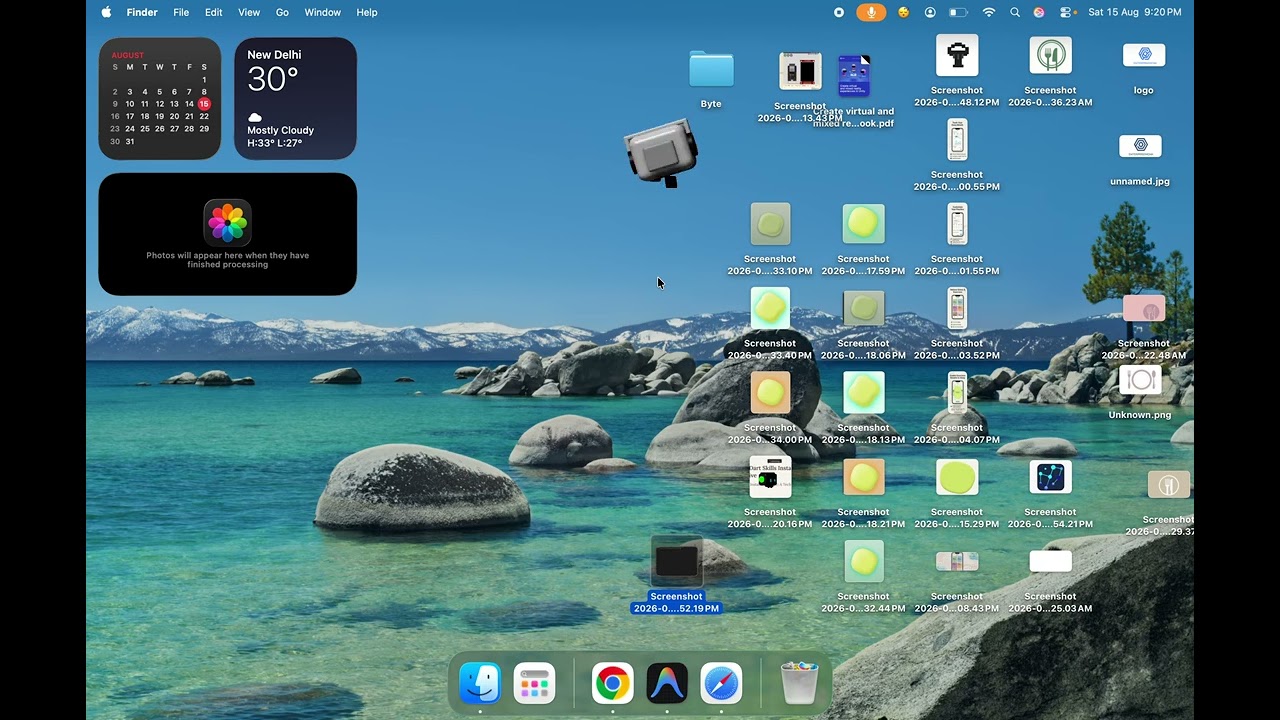Open the File menu
The image size is (1280, 720).
[181, 12]
